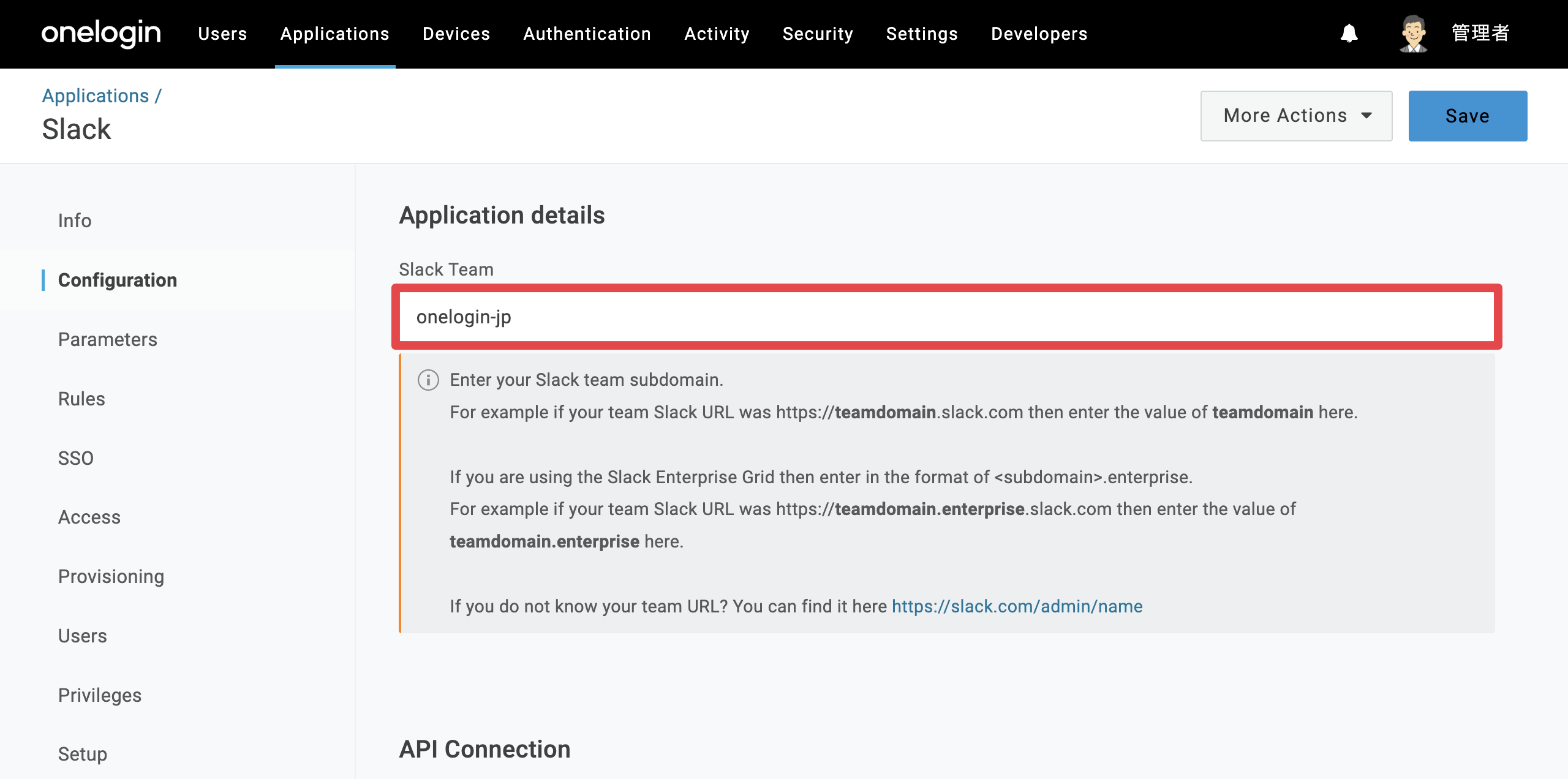
Task: Open the Provisioning tab
Action: [x=111, y=576]
